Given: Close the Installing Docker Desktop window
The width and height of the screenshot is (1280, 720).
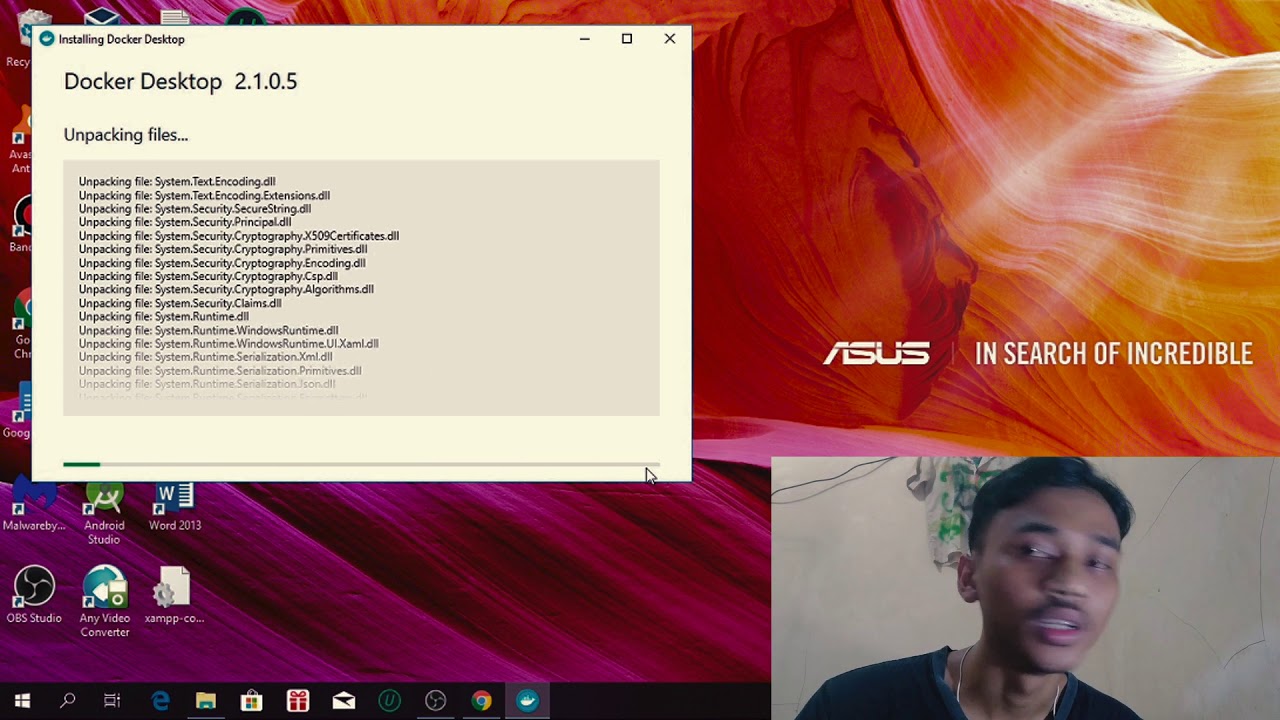Looking at the screenshot, I should (670, 39).
